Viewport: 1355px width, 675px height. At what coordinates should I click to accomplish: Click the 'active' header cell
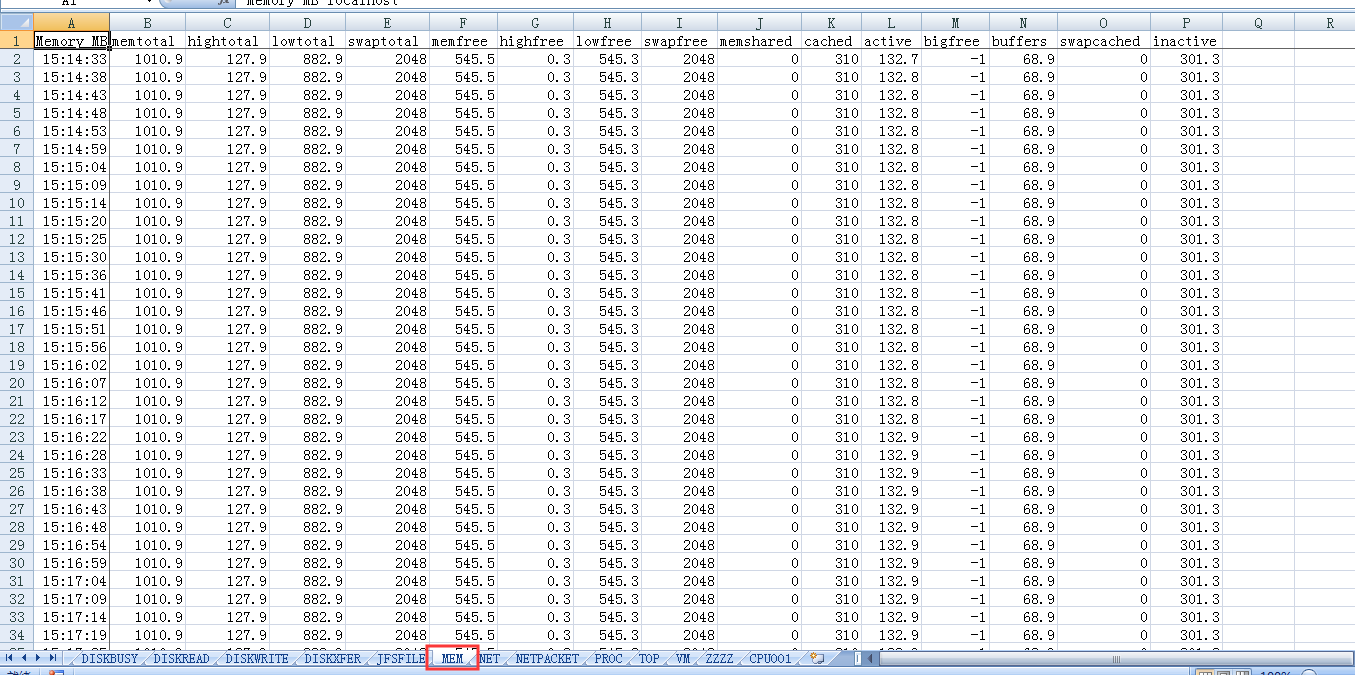click(890, 41)
